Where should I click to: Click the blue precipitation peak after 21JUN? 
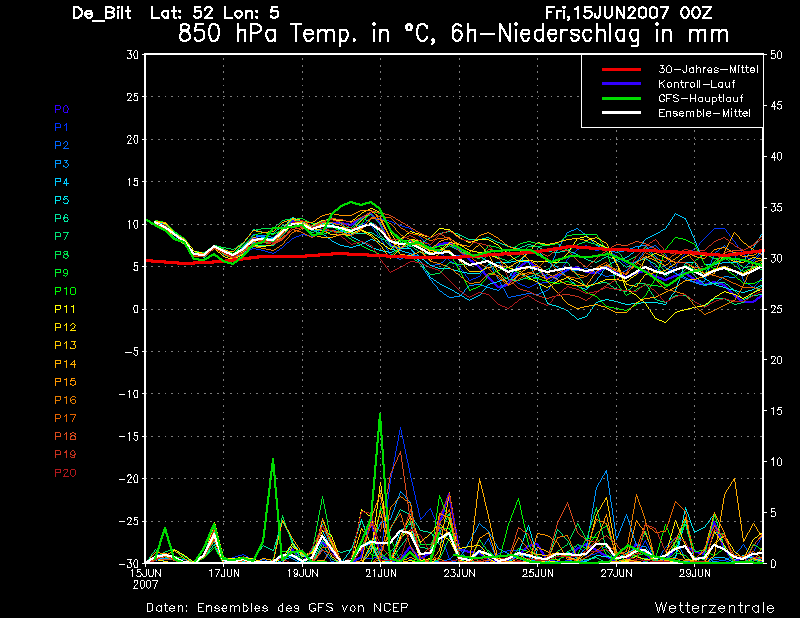(401, 430)
